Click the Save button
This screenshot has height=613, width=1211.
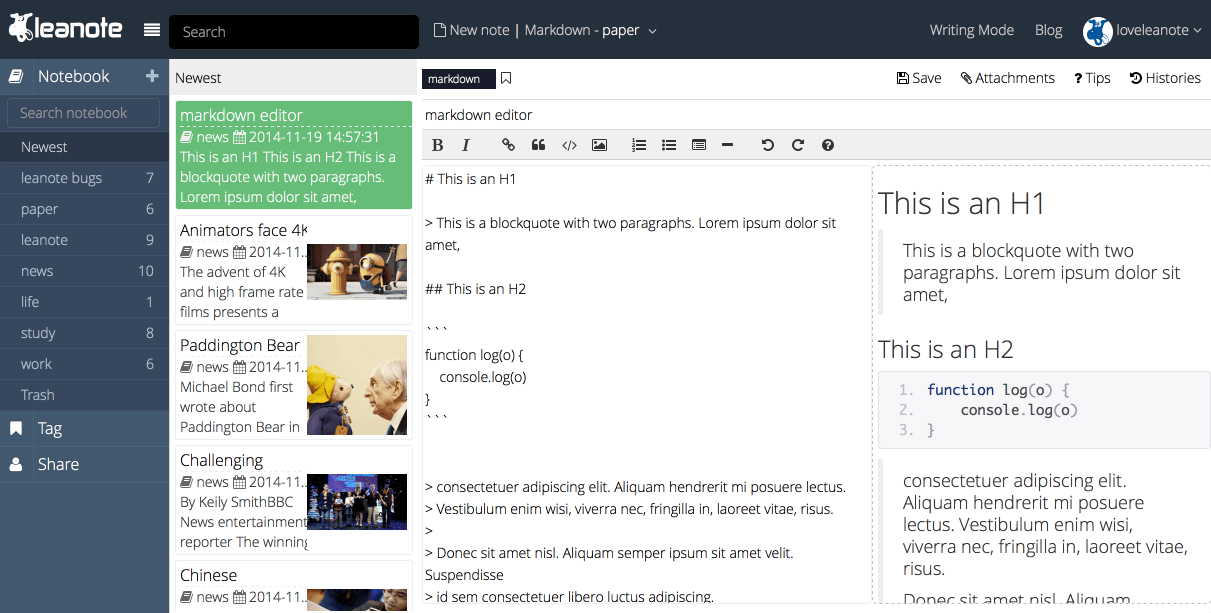coord(919,78)
